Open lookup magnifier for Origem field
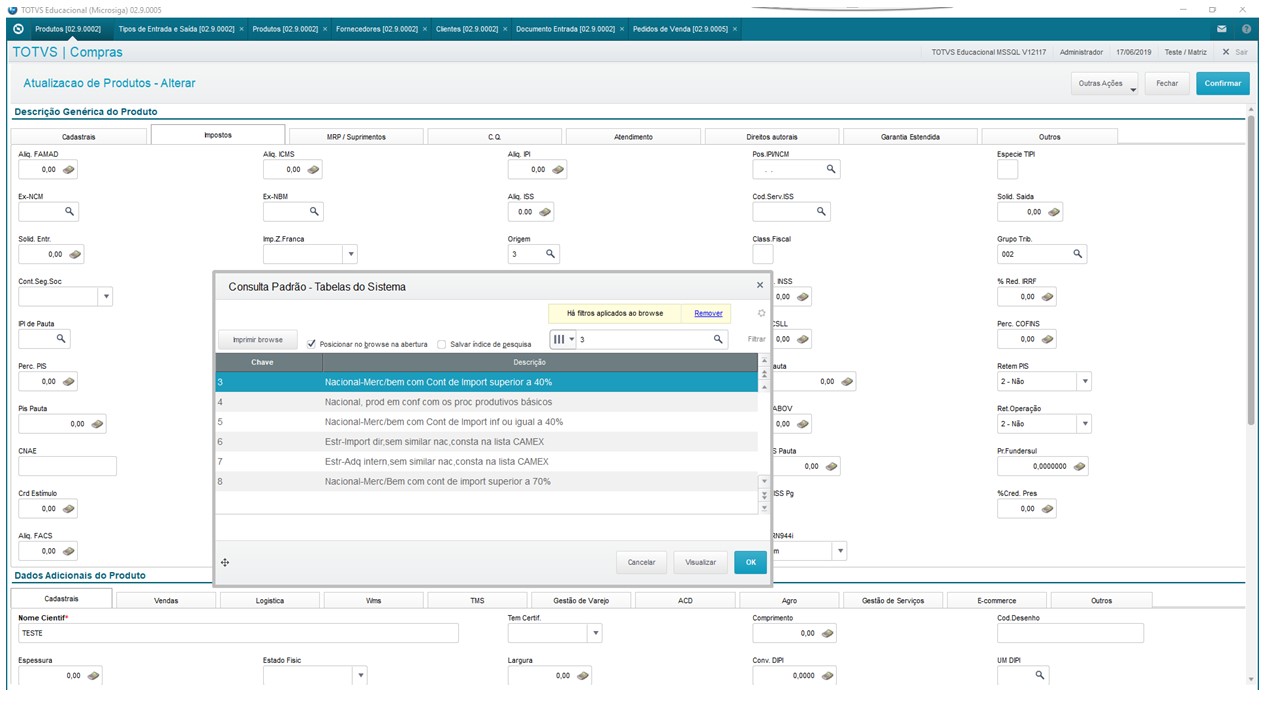Image resolution: width=1280 pixels, height=720 pixels. [550, 254]
